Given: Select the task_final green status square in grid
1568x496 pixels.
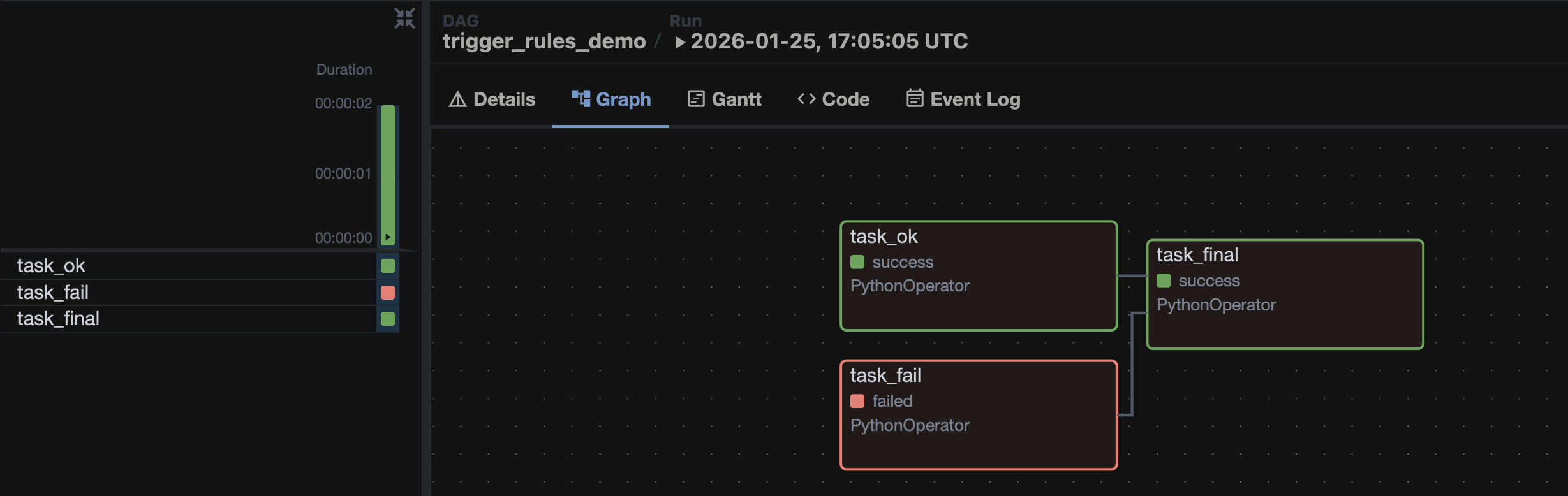Looking at the screenshot, I should 388,319.
